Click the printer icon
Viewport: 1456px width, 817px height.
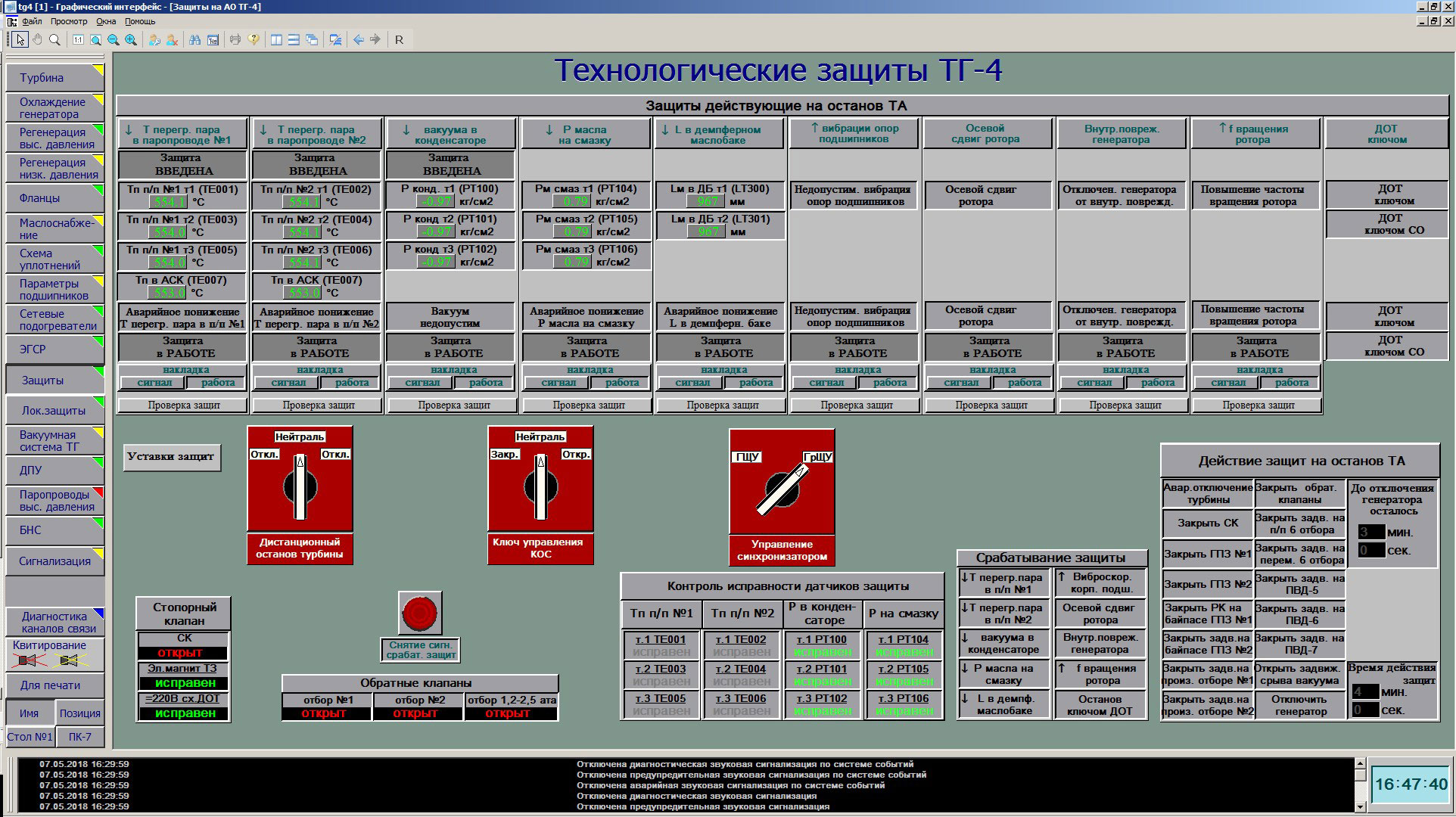click(235, 39)
